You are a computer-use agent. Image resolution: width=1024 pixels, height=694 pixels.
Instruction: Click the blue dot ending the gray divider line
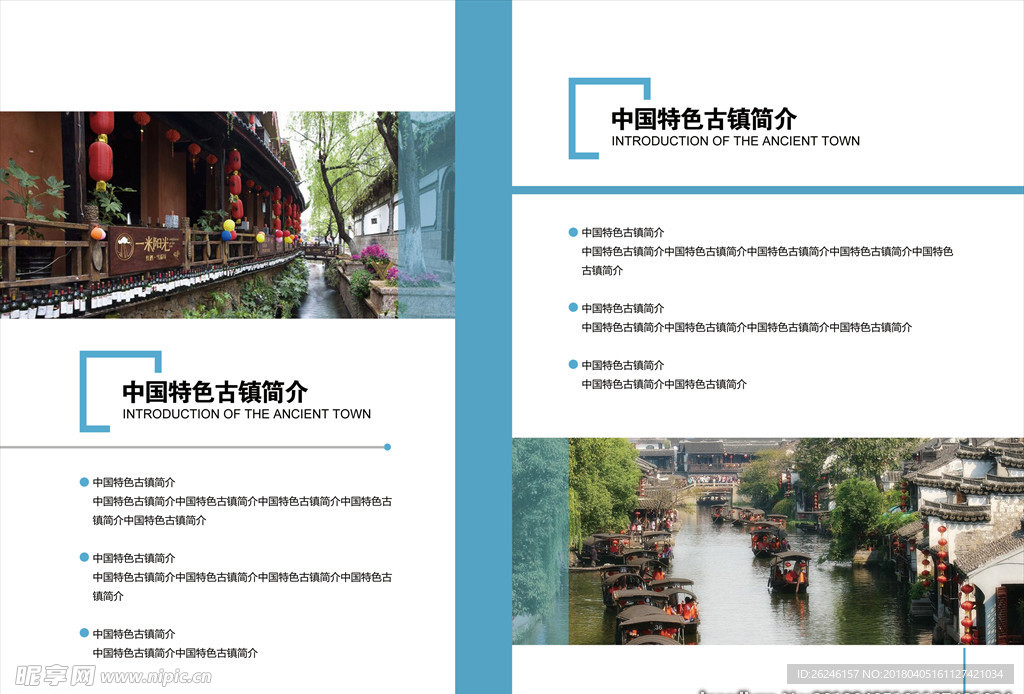(x=387, y=447)
